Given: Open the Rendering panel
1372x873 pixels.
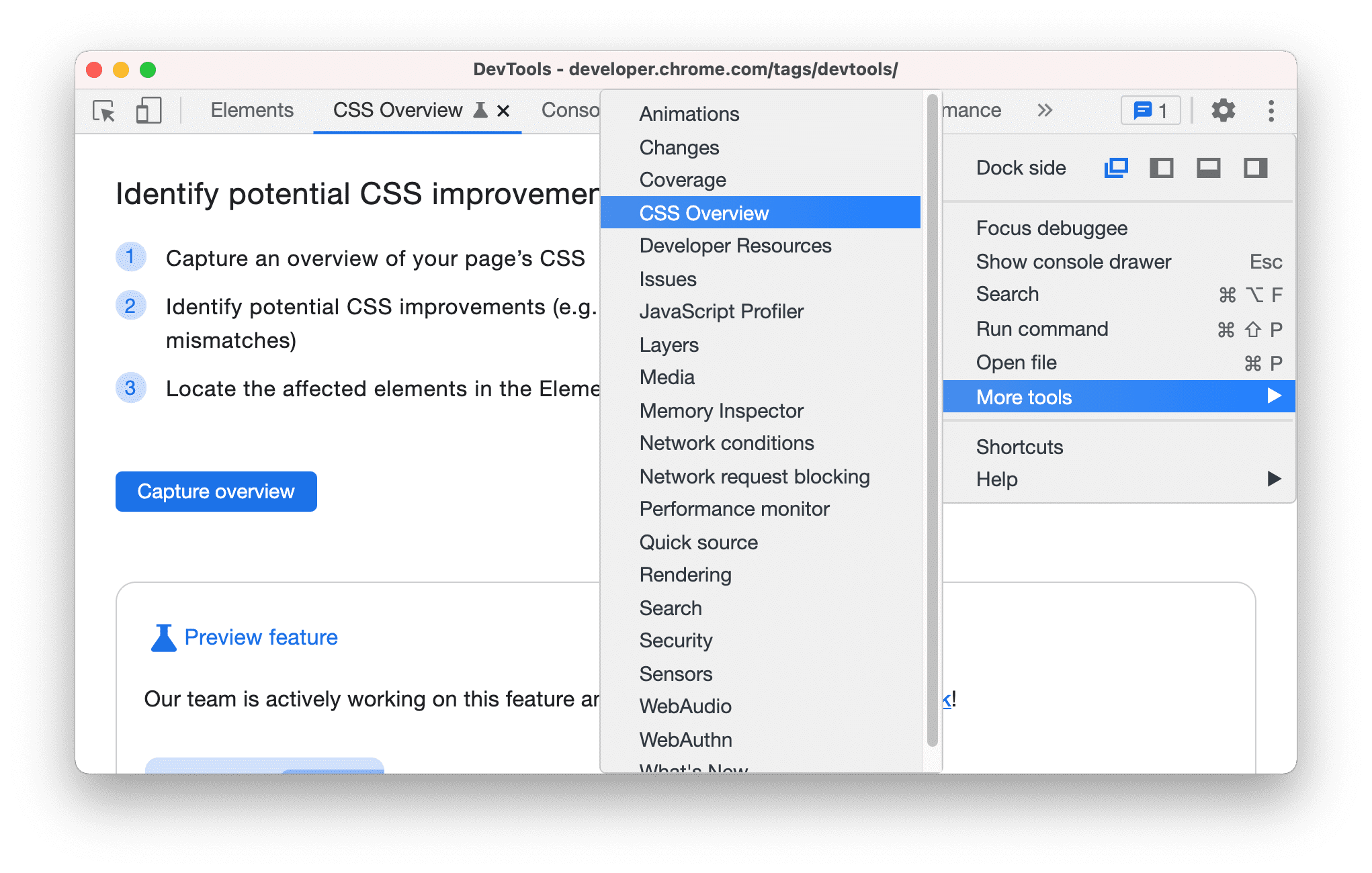Looking at the screenshot, I should 686,575.
